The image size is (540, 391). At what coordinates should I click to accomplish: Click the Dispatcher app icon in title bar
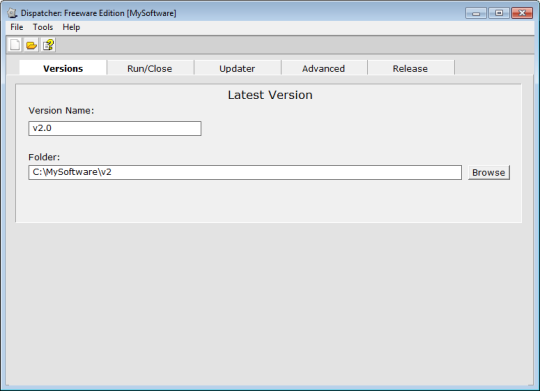[x=12, y=13]
